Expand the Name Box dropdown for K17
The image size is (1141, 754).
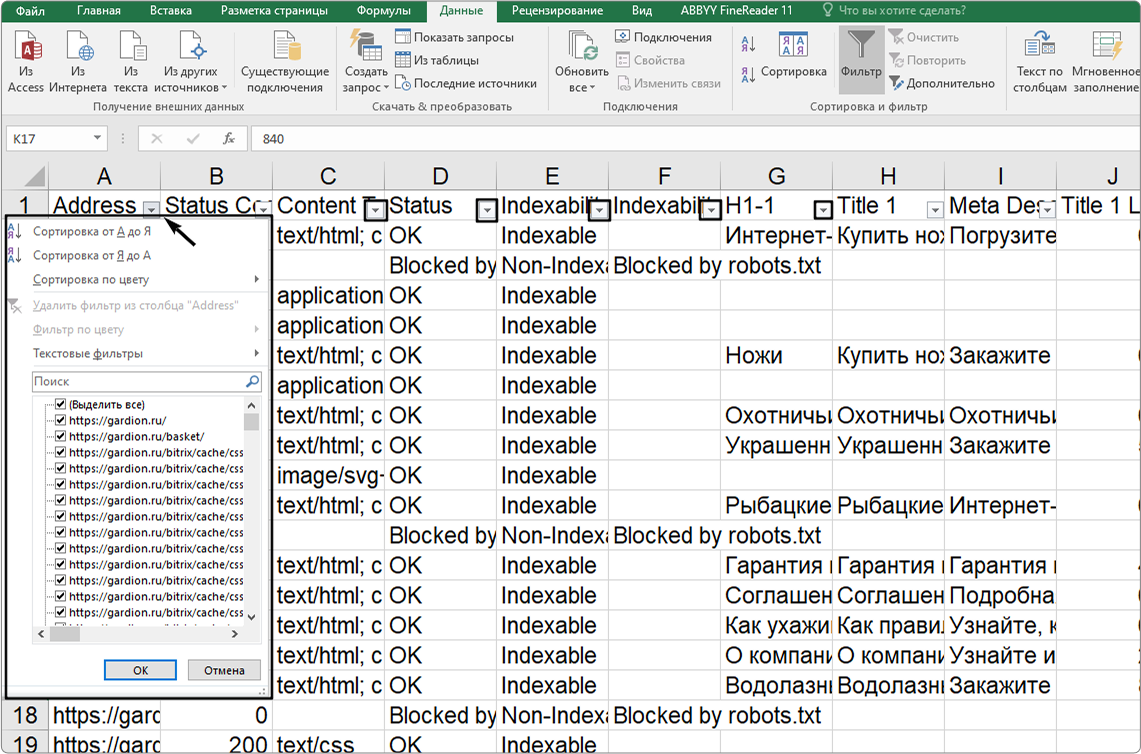pos(97,138)
